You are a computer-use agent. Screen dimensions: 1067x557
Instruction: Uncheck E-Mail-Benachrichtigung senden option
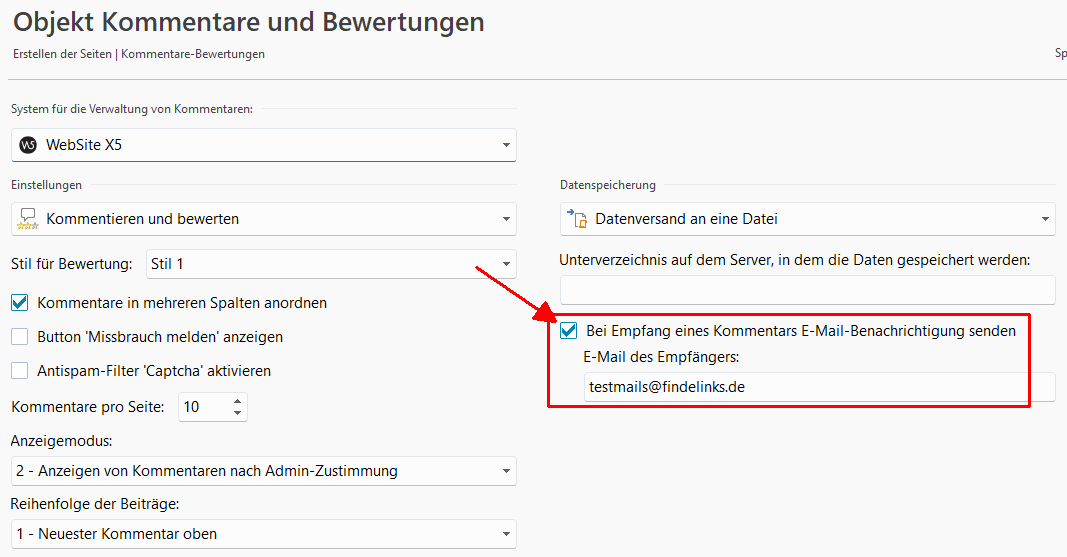pos(569,331)
